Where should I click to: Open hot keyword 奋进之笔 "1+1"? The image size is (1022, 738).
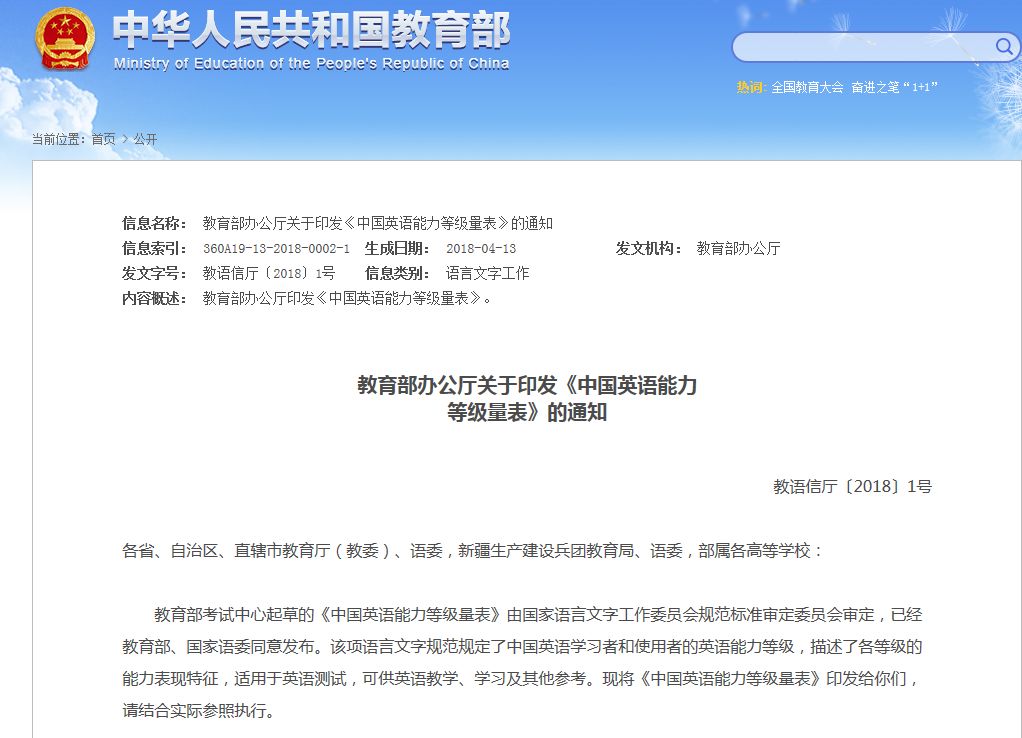(x=894, y=87)
